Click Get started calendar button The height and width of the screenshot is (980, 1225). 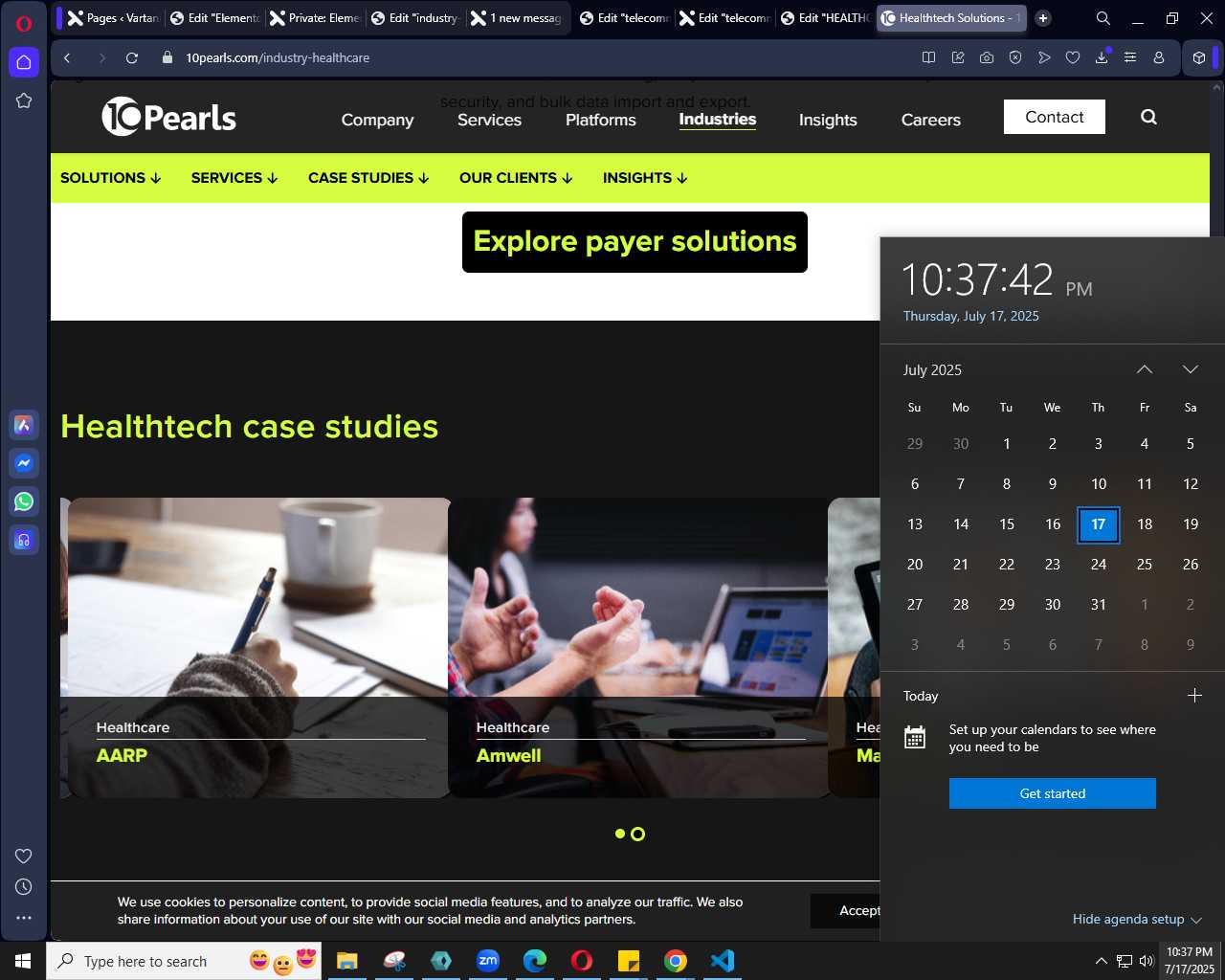pyautogui.click(x=1053, y=793)
